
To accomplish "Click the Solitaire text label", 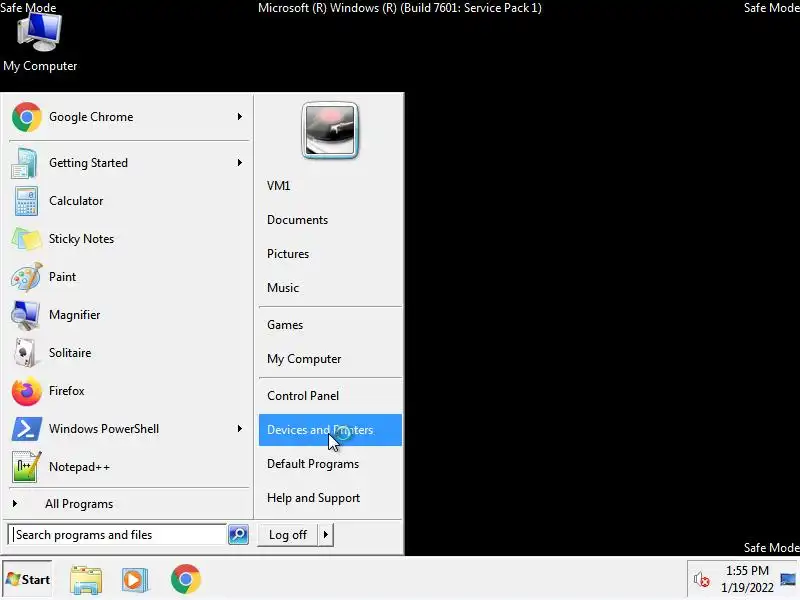I will click(70, 353).
